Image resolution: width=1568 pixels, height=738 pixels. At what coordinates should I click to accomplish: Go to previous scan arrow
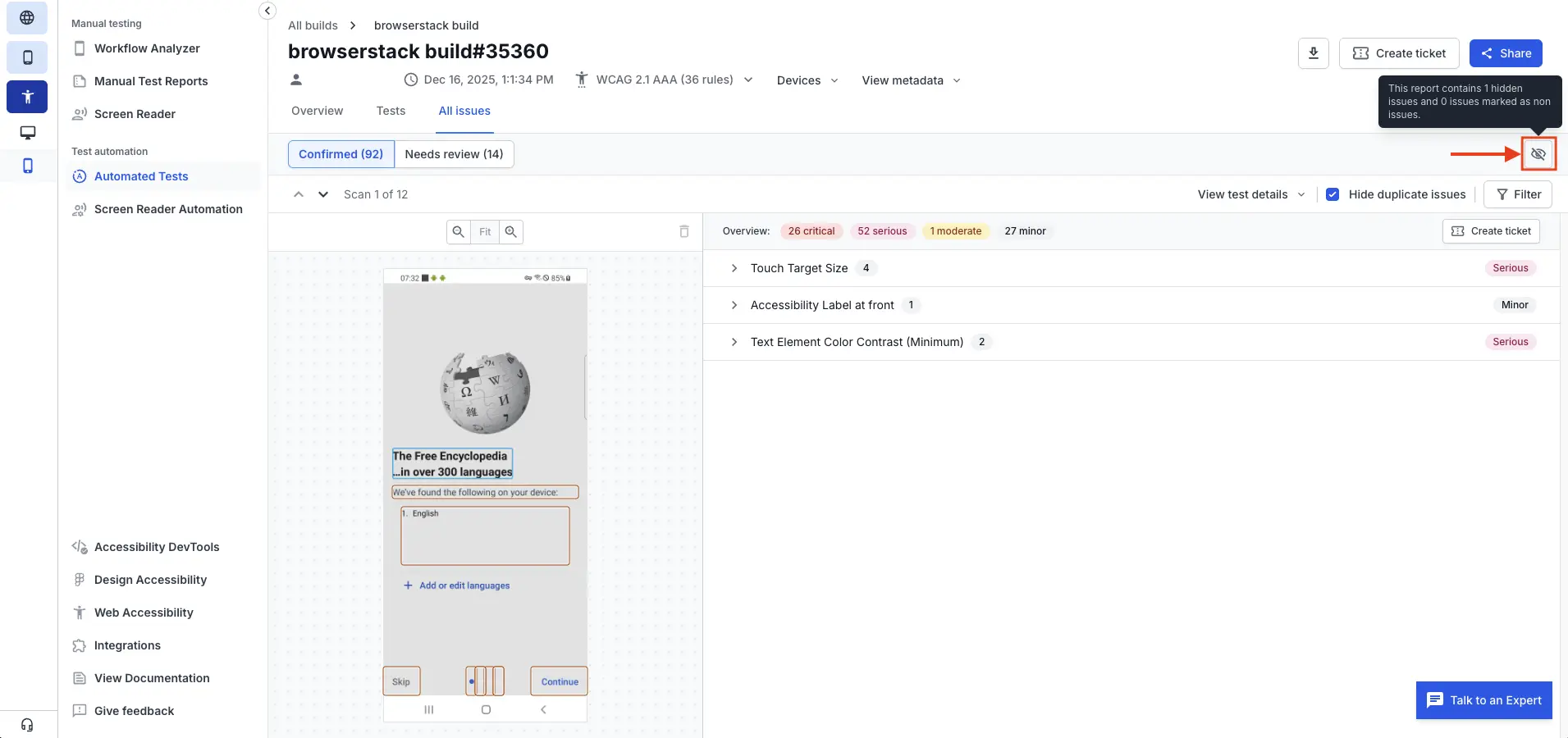(x=299, y=194)
